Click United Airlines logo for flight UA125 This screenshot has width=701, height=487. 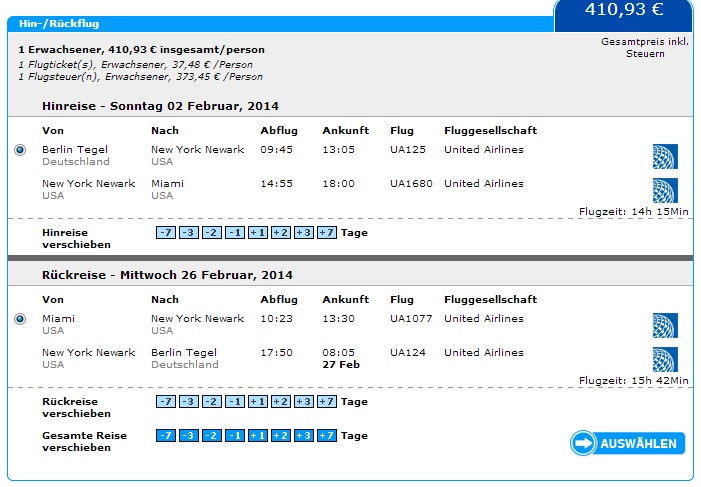click(665, 157)
